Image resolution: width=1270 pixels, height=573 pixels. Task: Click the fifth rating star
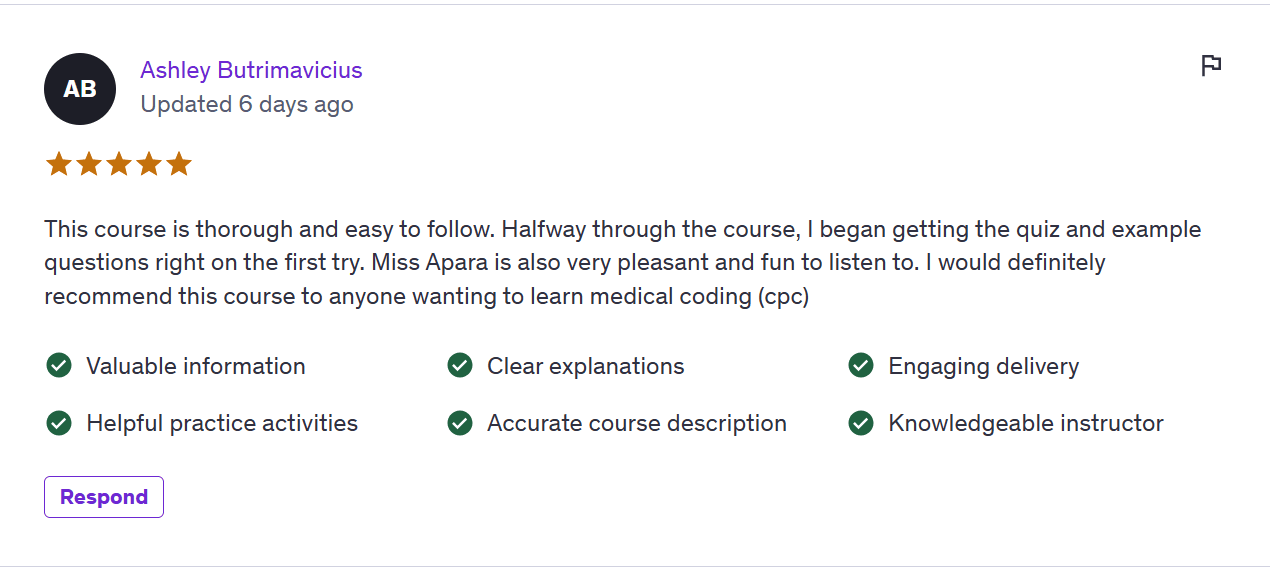(179, 164)
